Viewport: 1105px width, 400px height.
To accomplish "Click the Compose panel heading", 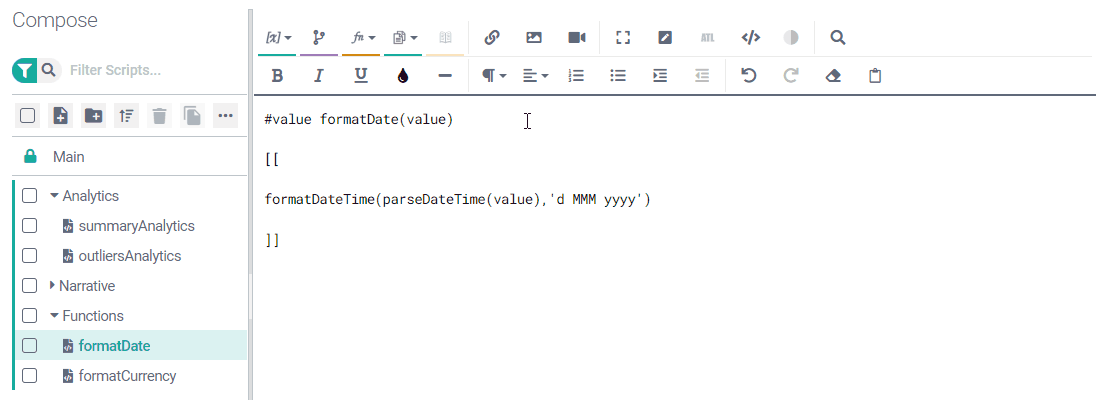I will click(x=55, y=20).
